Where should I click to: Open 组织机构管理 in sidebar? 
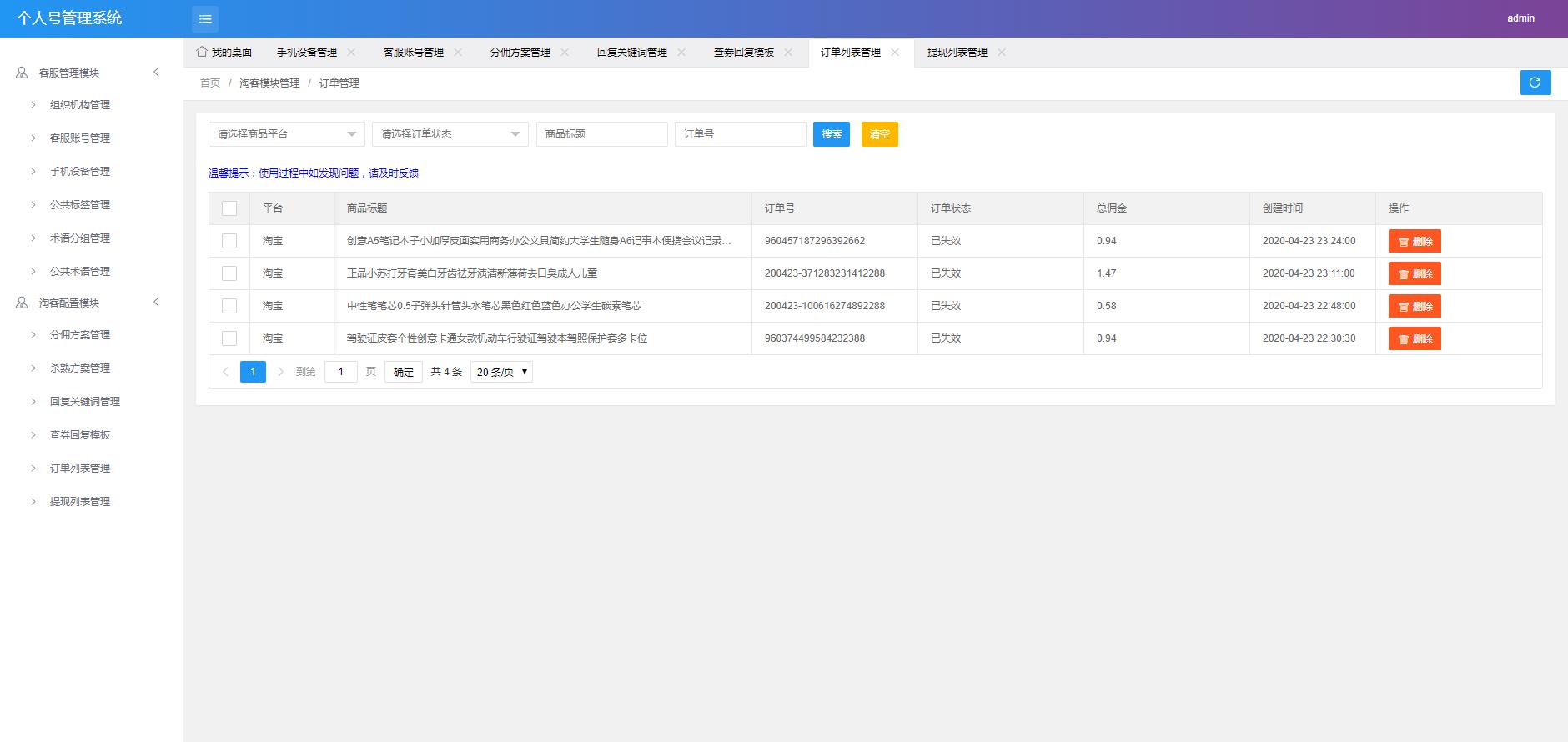point(80,104)
